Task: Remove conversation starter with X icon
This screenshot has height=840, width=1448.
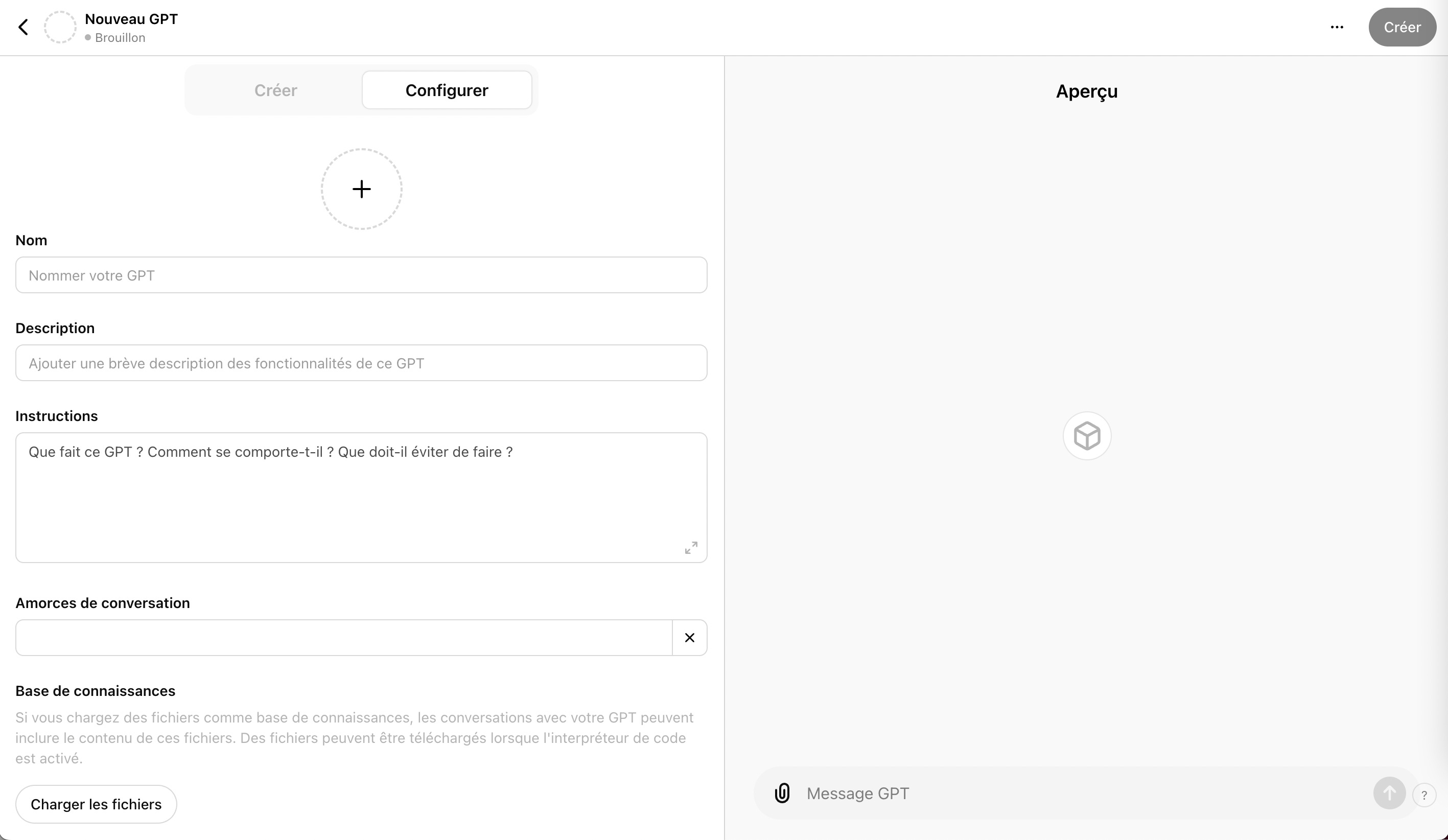Action: (x=690, y=638)
